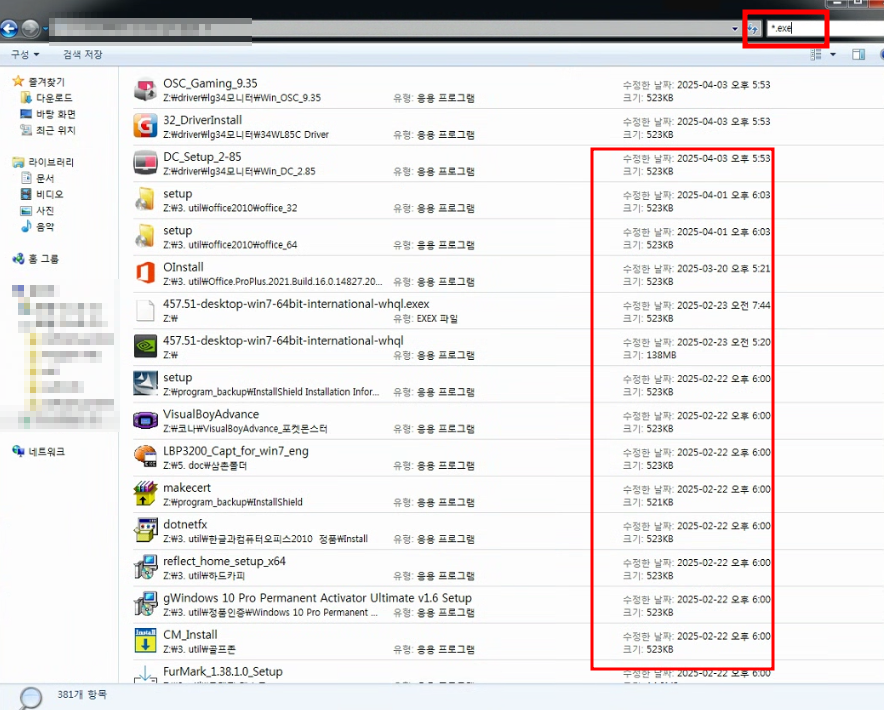The height and width of the screenshot is (710, 884).
Task: Select the file name FurMark_1.38.1.0_Setup
Action: coord(223,672)
